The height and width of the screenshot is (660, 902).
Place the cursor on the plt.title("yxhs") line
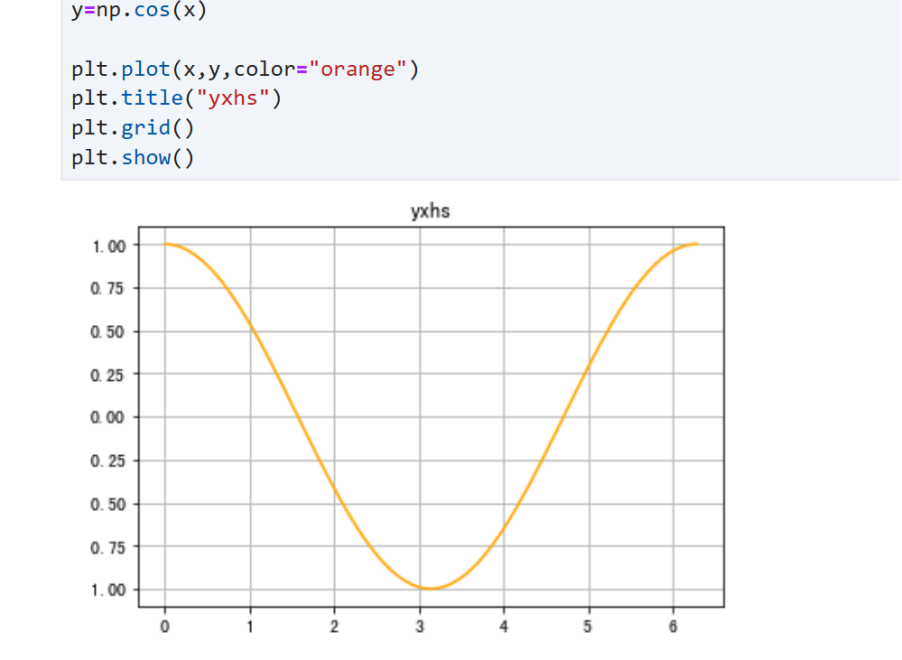[x=177, y=98]
